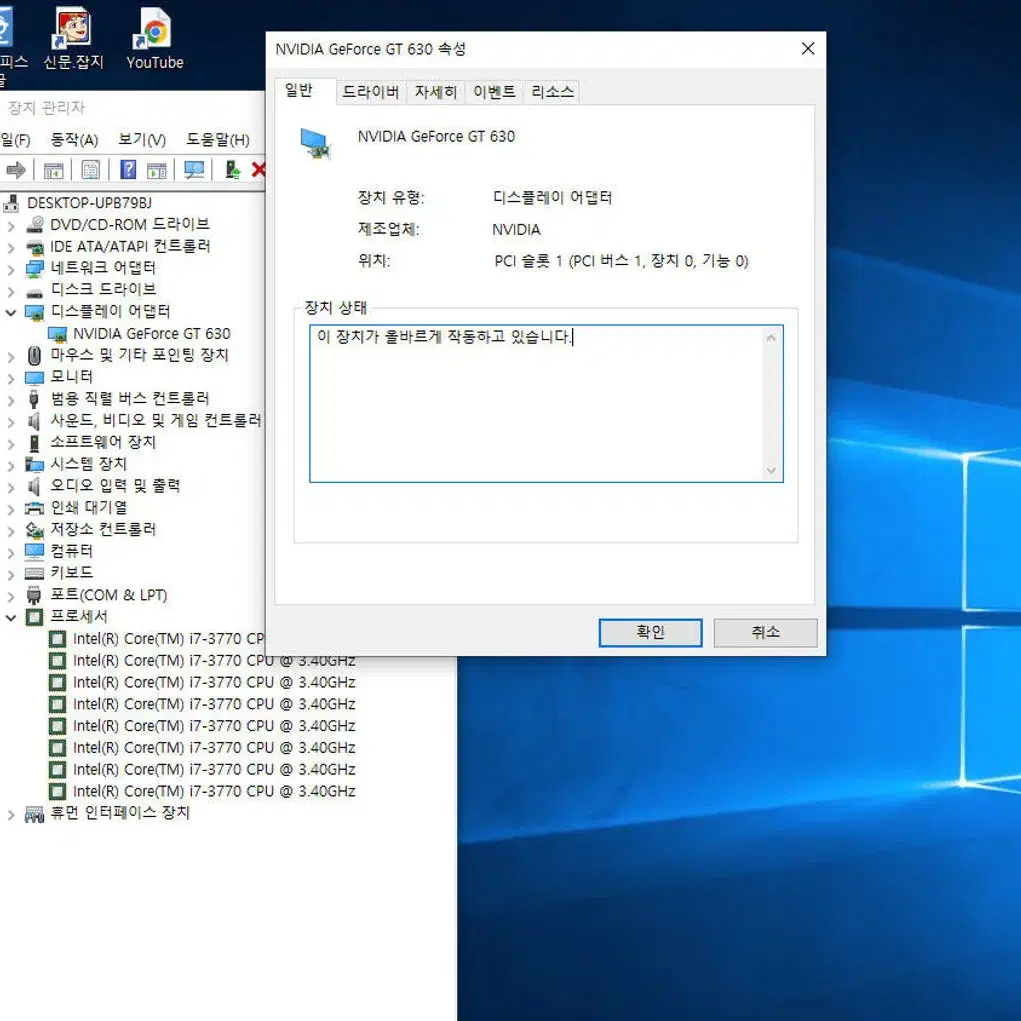Click the 포트(COM & LPT) category icon
This screenshot has width=1021, height=1021.
point(35,595)
